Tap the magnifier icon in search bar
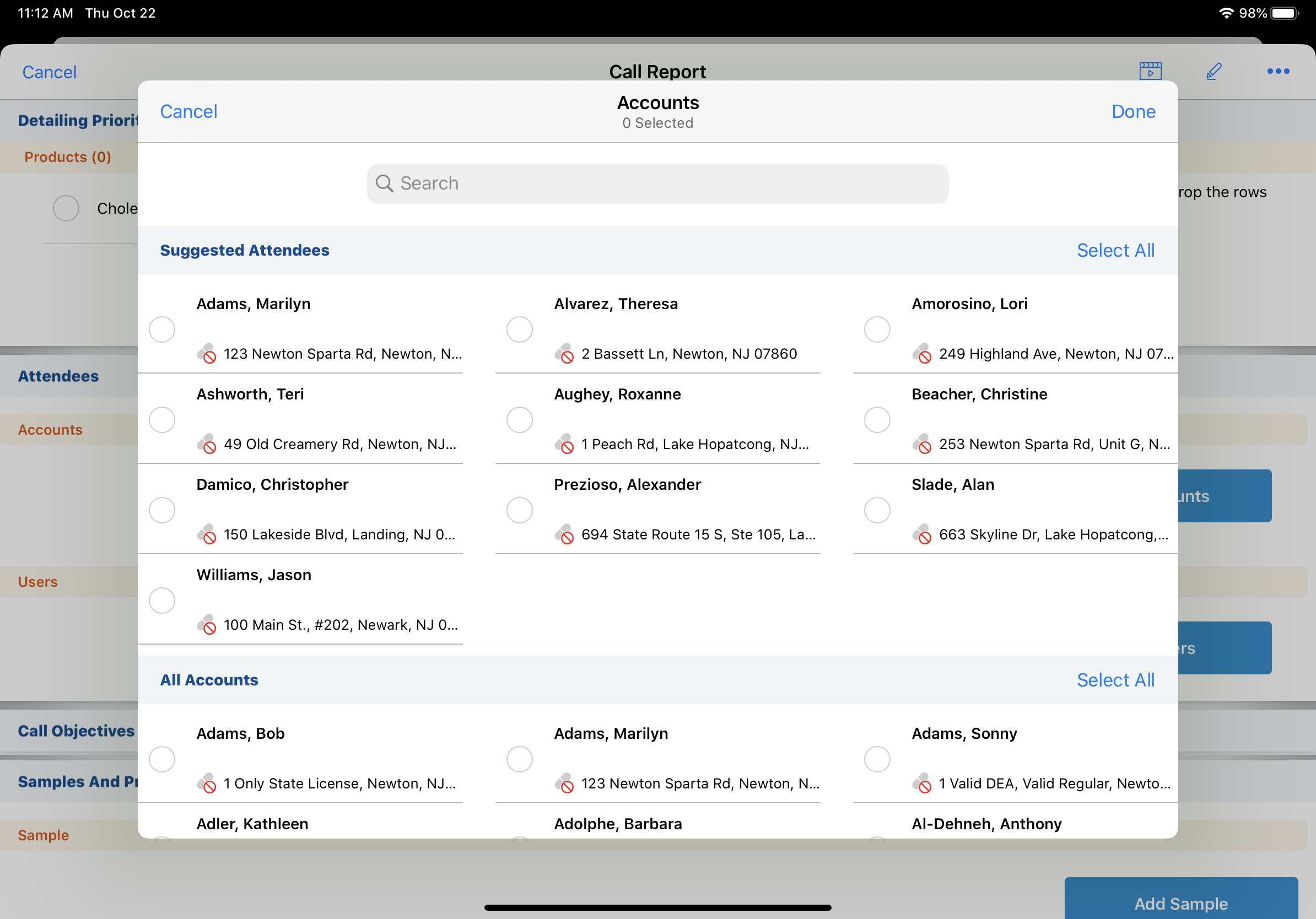The image size is (1316, 919). coord(384,183)
